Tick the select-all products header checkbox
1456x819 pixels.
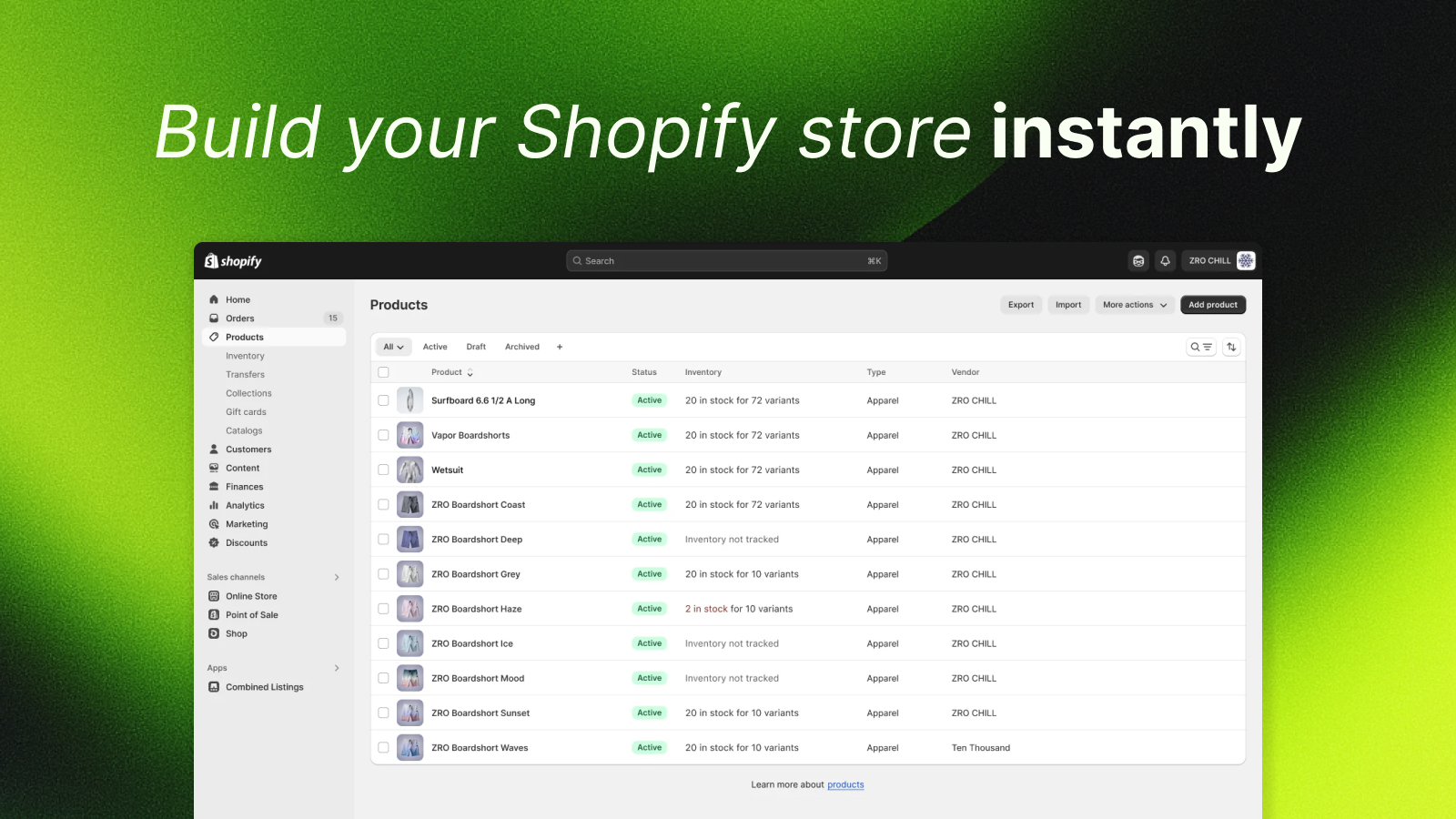(x=383, y=372)
